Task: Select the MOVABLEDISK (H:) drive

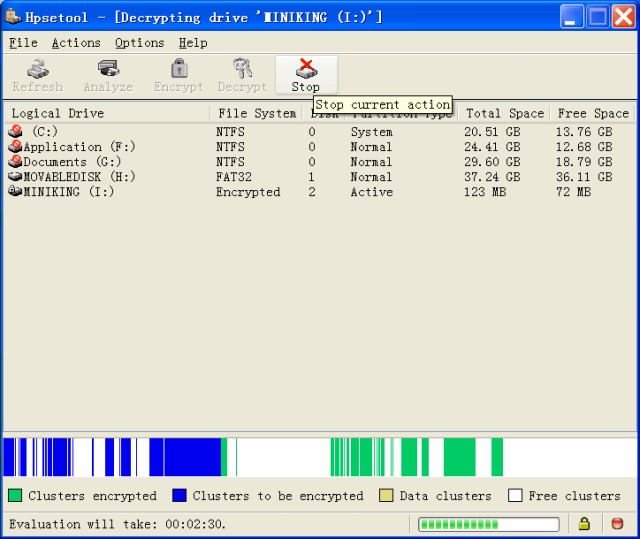Action: click(70, 177)
